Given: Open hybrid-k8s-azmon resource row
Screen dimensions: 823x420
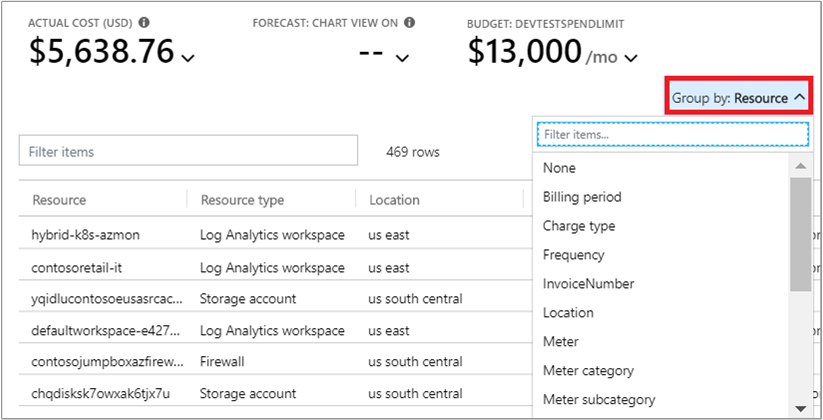Looking at the screenshot, I should click(86, 235).
